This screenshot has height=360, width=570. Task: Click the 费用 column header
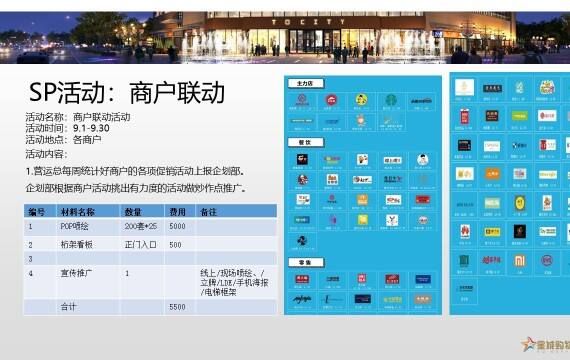179,212
